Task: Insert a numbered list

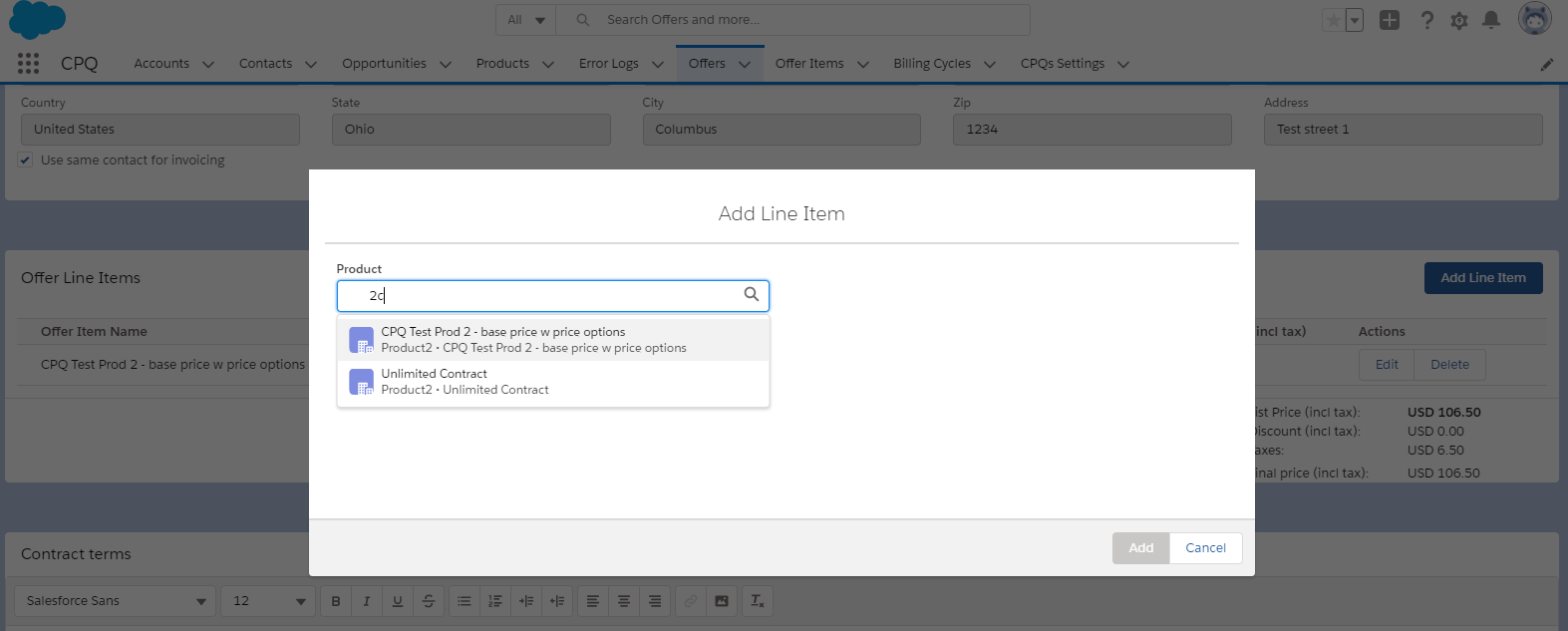Action: 495,601
